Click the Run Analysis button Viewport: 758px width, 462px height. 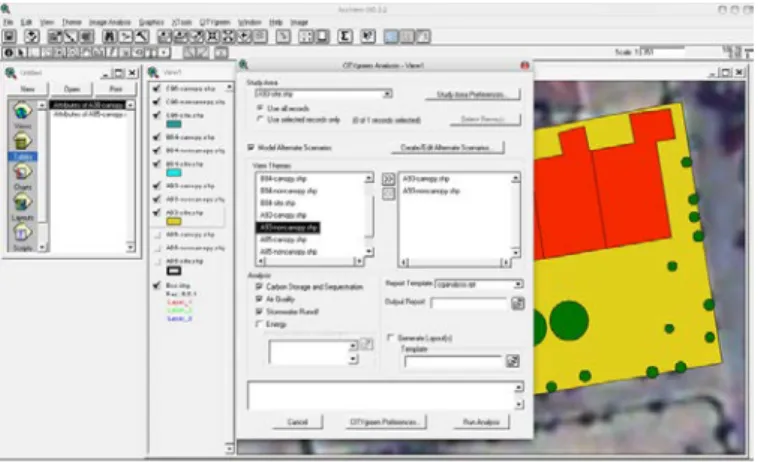click(481, 422)
